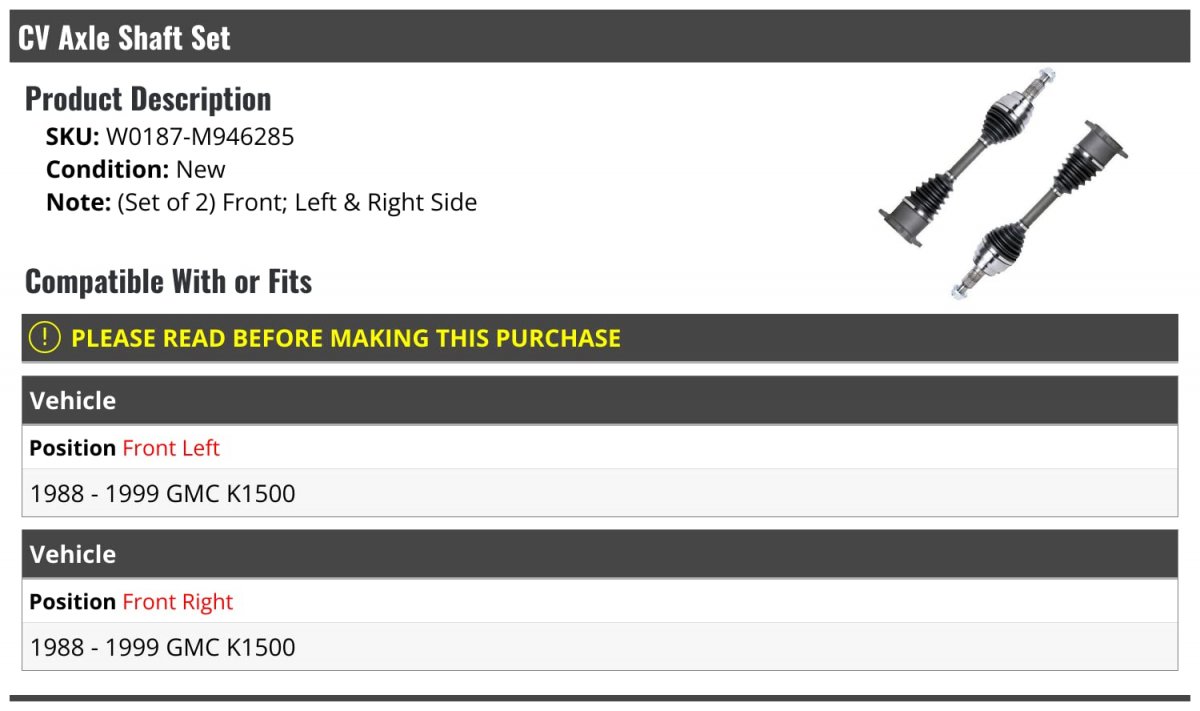Screen dimensions: 1200x711
Task: Select the 1988 - 1999 GMC K1500 row under Front Right
Action: coord(600,647)
